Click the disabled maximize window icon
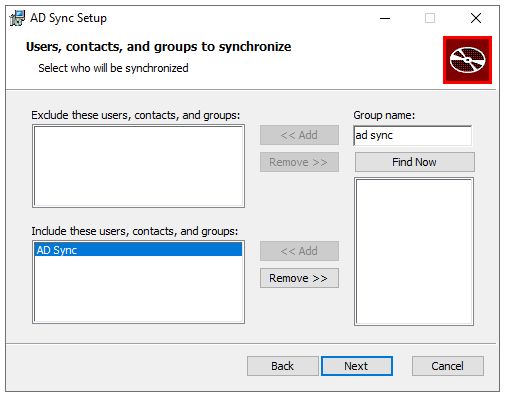 tap(430, 18)
